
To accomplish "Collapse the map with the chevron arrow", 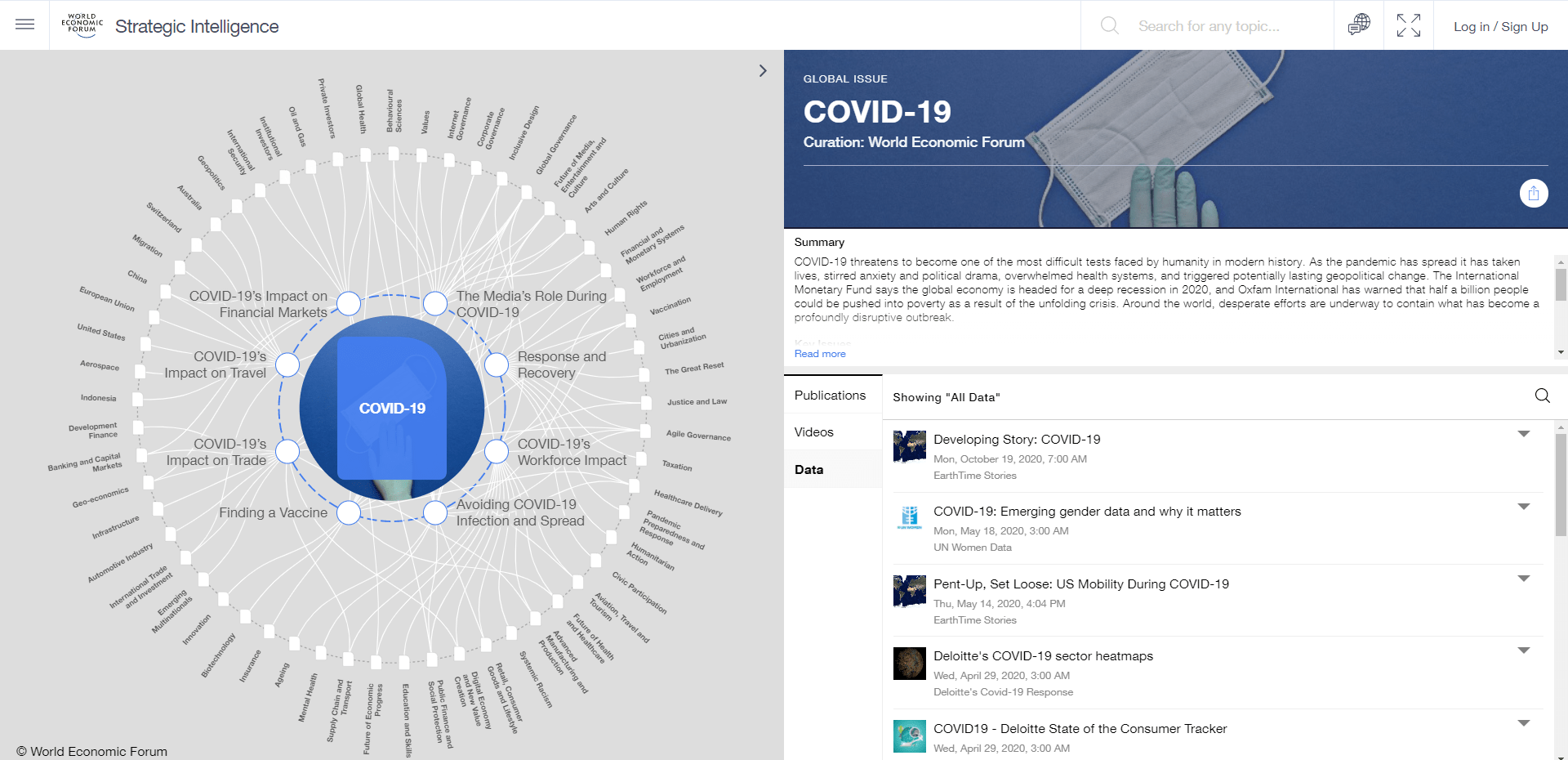I will coord(763,70).
